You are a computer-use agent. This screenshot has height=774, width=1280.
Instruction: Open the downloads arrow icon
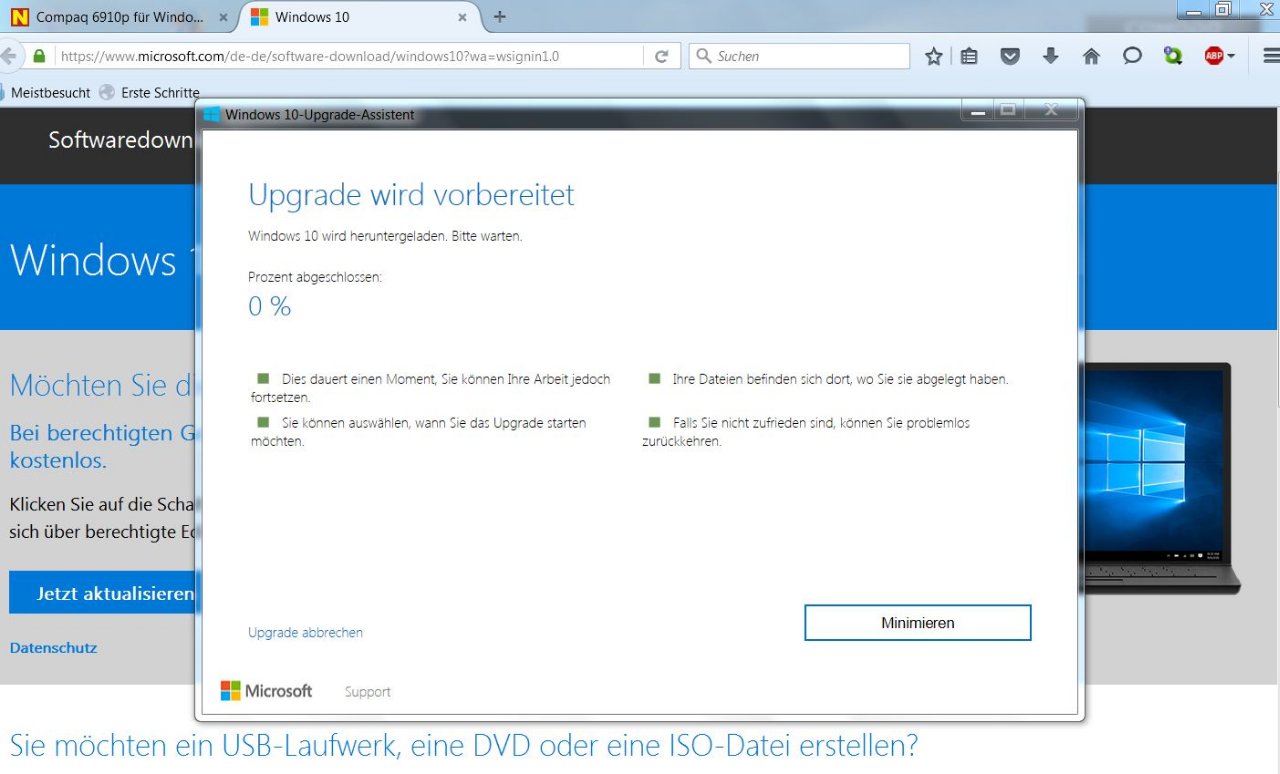pos(1050,56)
